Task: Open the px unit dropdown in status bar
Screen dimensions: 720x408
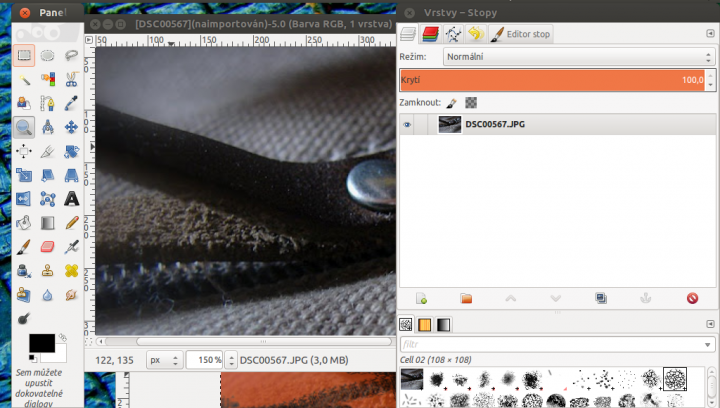Action: pyautogui.click(x=164, y=360)
